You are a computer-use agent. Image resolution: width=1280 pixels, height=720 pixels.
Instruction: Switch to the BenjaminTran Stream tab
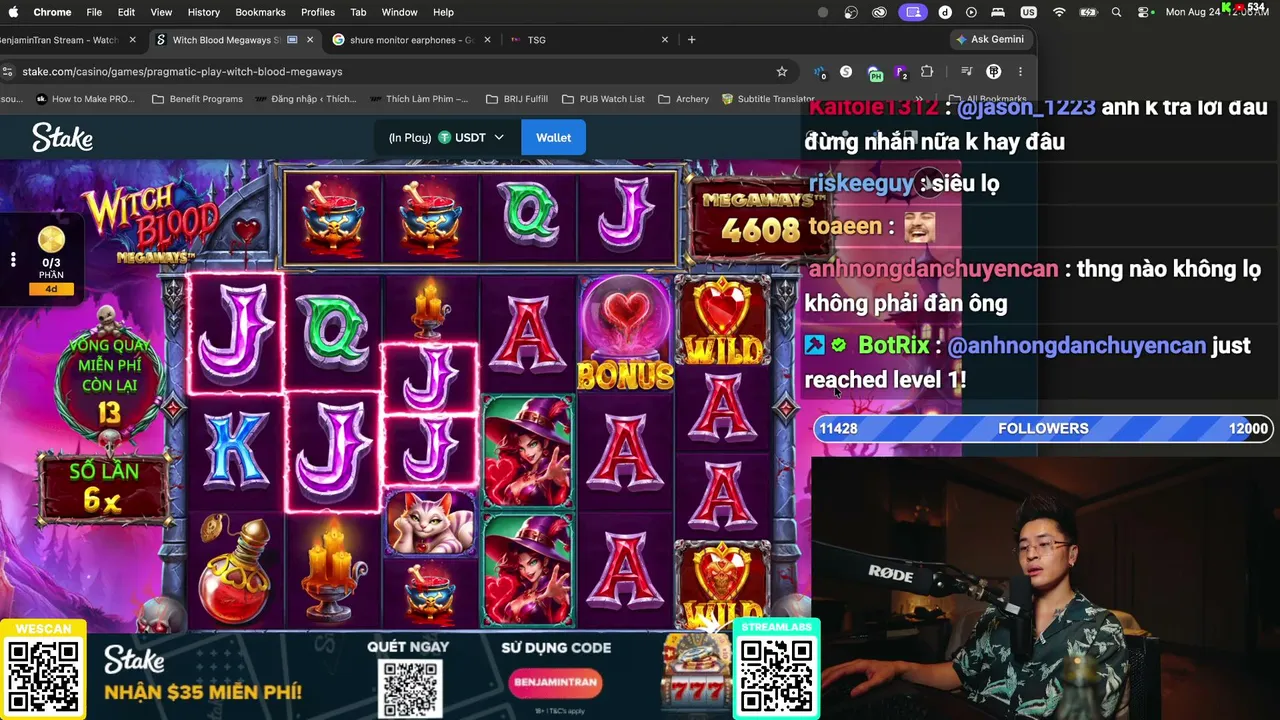click(x=59, y=40)
